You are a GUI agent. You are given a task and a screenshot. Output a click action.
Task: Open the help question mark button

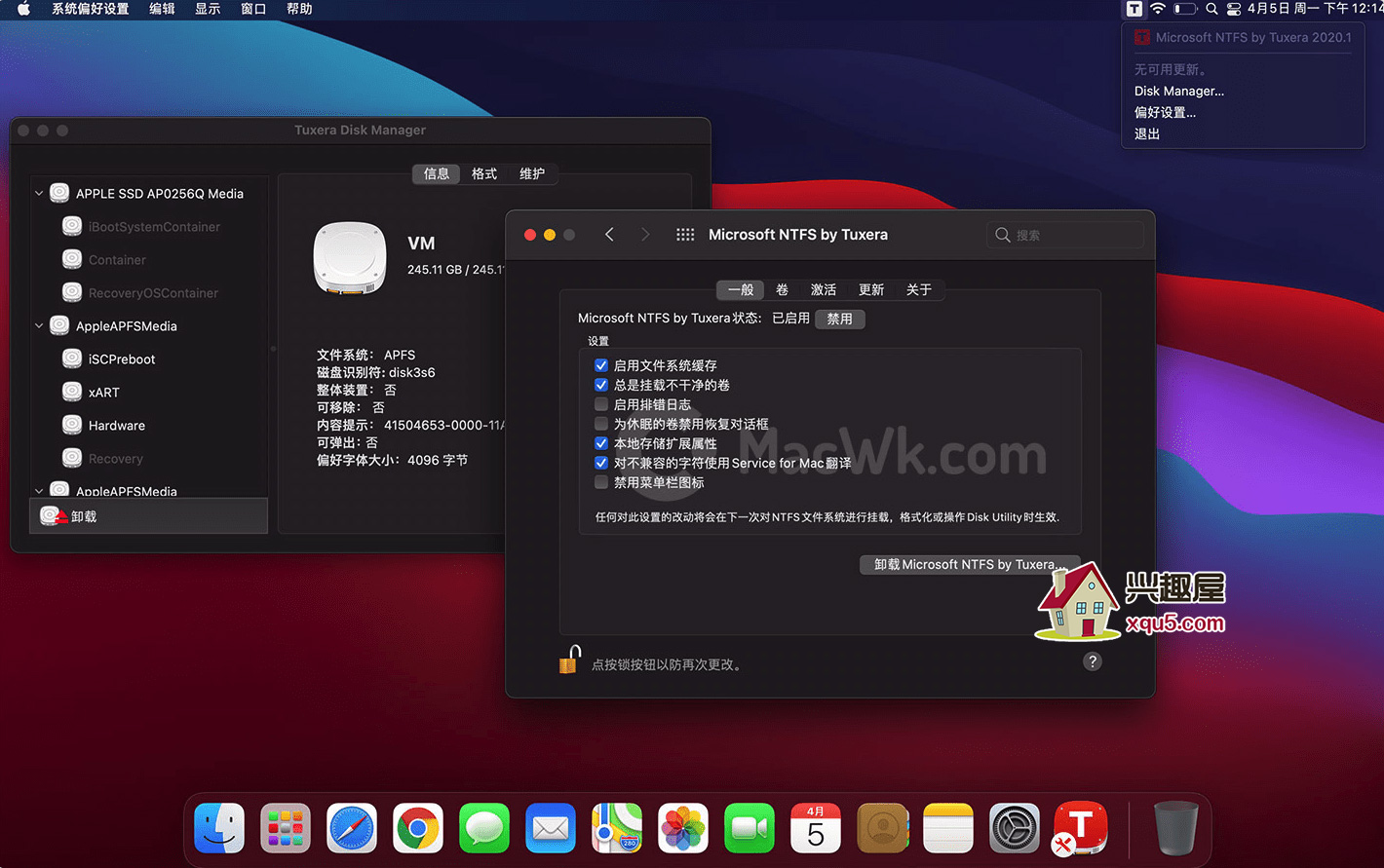point(1093,661)
